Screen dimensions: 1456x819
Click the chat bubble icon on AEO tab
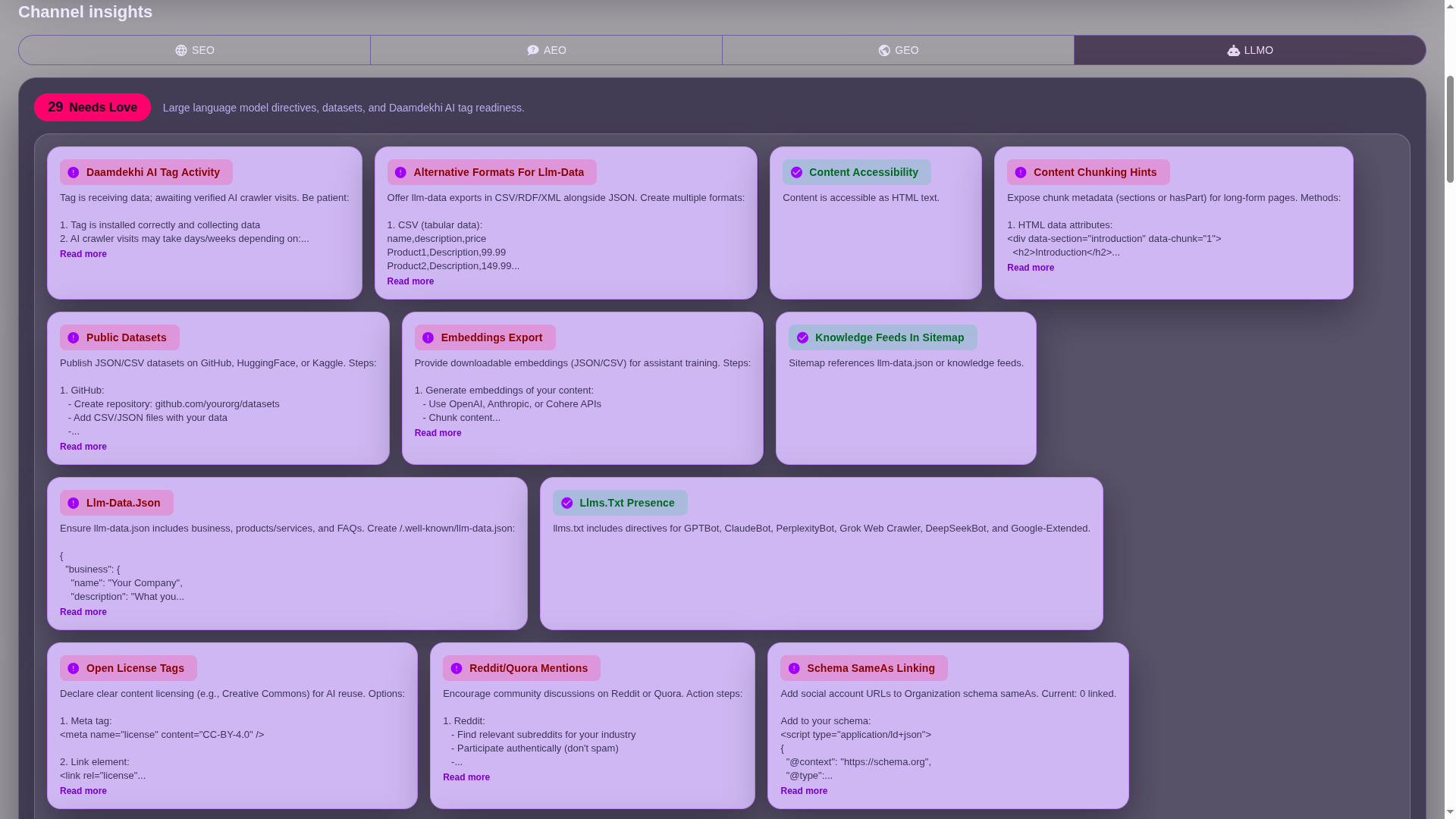[x=533, y=50]
